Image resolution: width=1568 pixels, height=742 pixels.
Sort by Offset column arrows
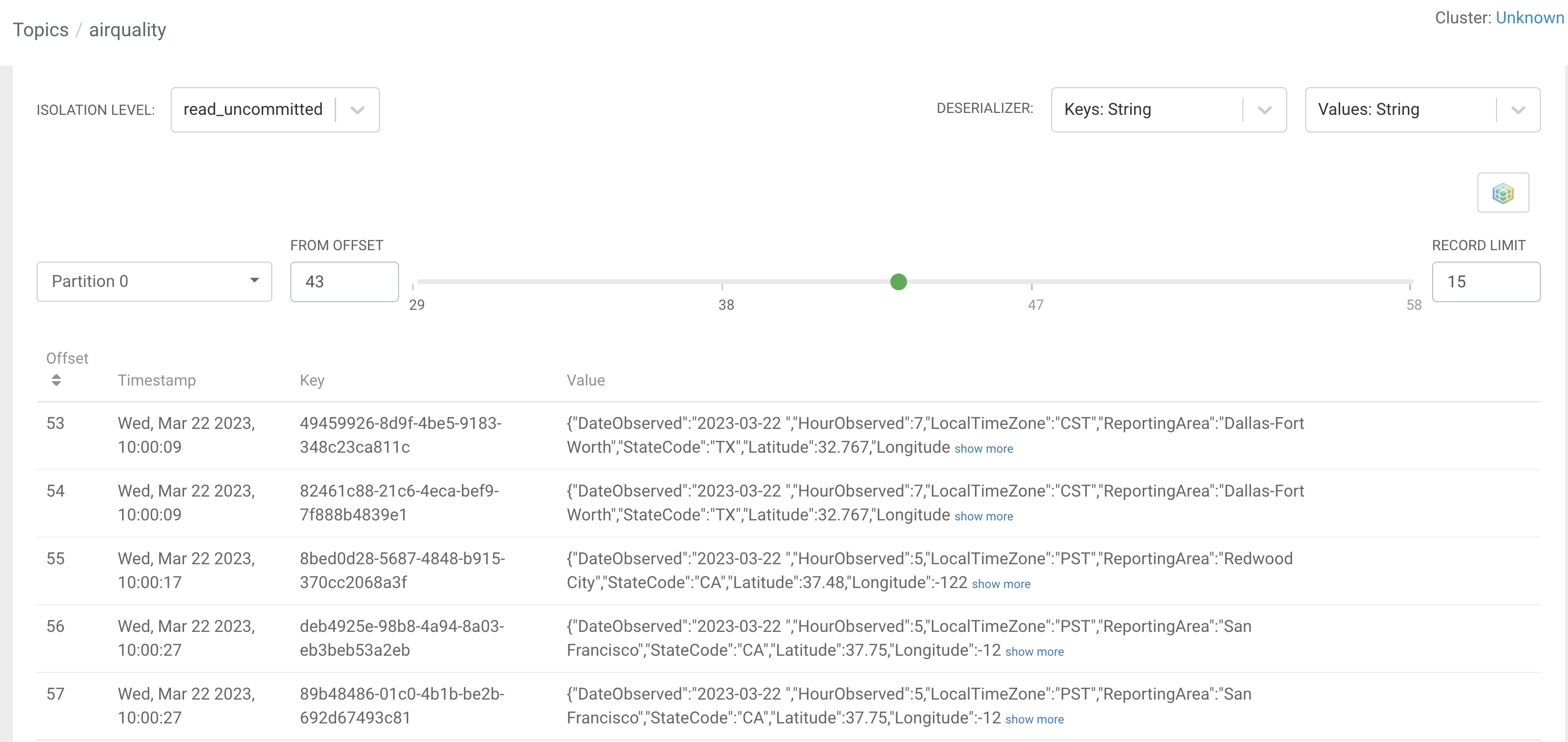tap(56, 380)
